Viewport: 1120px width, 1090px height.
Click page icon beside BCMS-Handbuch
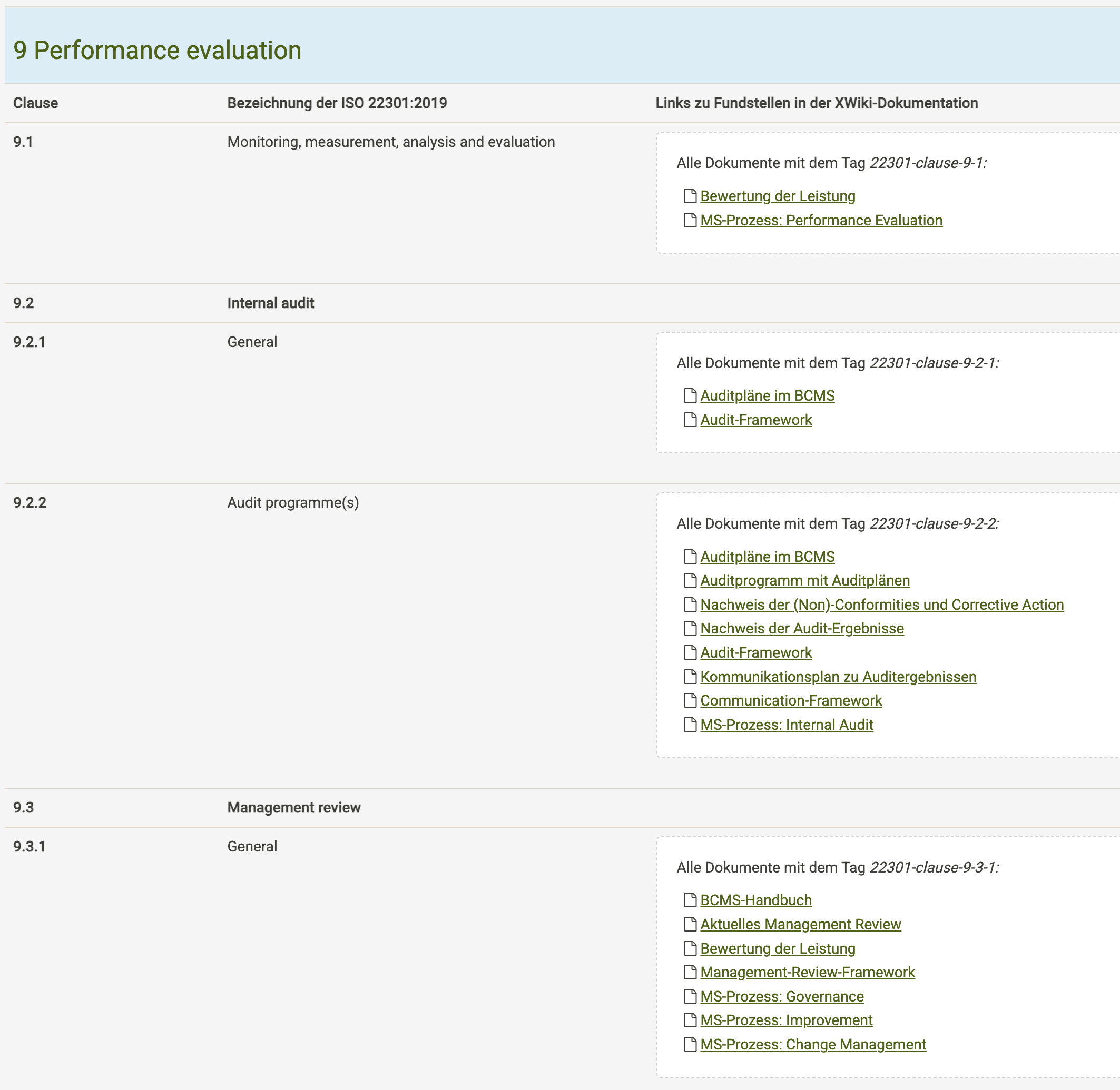point(690,900)
